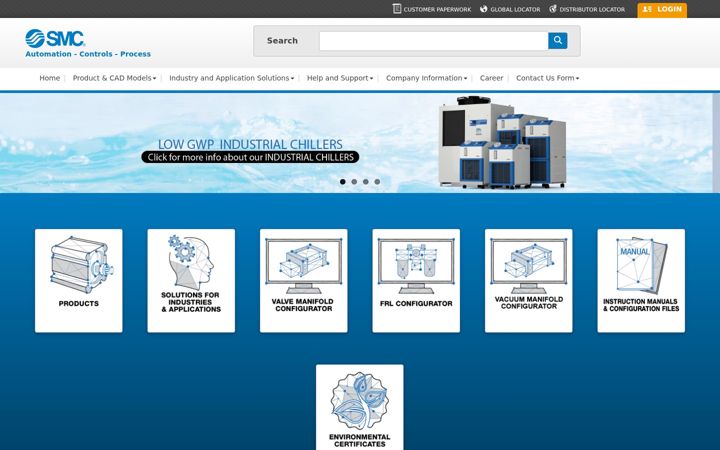The height and width of the screenshot is (450, 720).
Task: Click the Distributor Locator link text
Action: coord(592,9)
